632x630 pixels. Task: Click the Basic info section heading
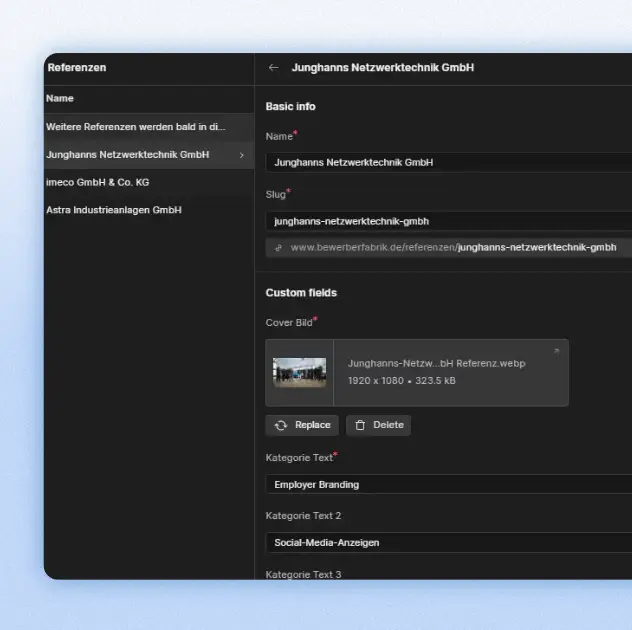(291, 106)
